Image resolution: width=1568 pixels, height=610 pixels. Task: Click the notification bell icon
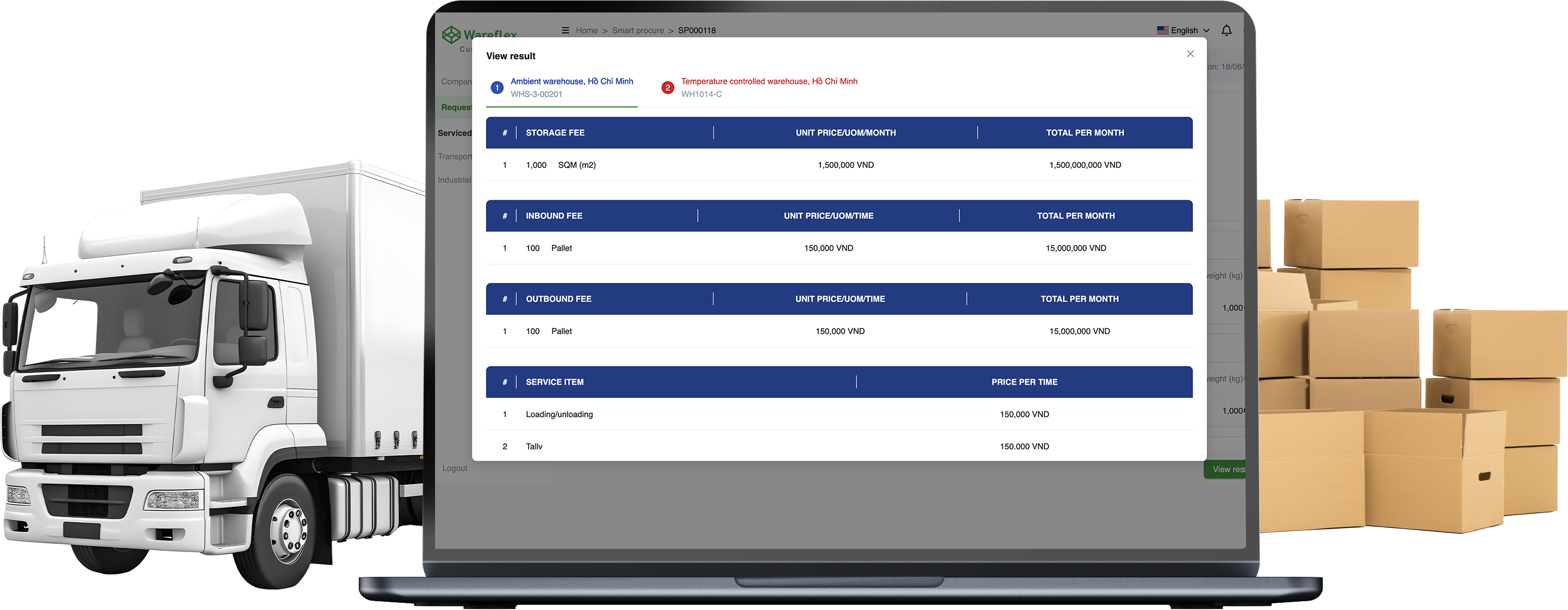1226,31
